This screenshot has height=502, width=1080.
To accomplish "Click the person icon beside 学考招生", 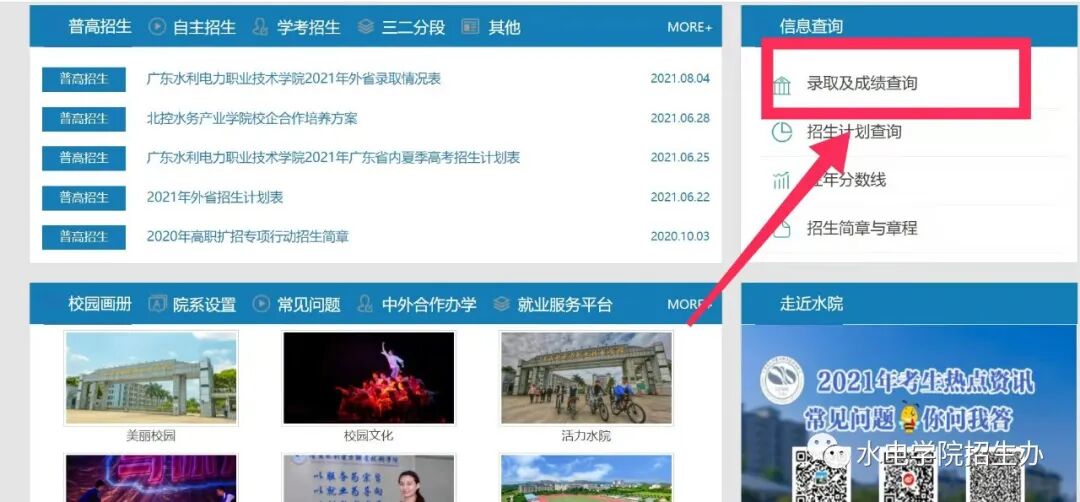I will [x=260, y=27].
